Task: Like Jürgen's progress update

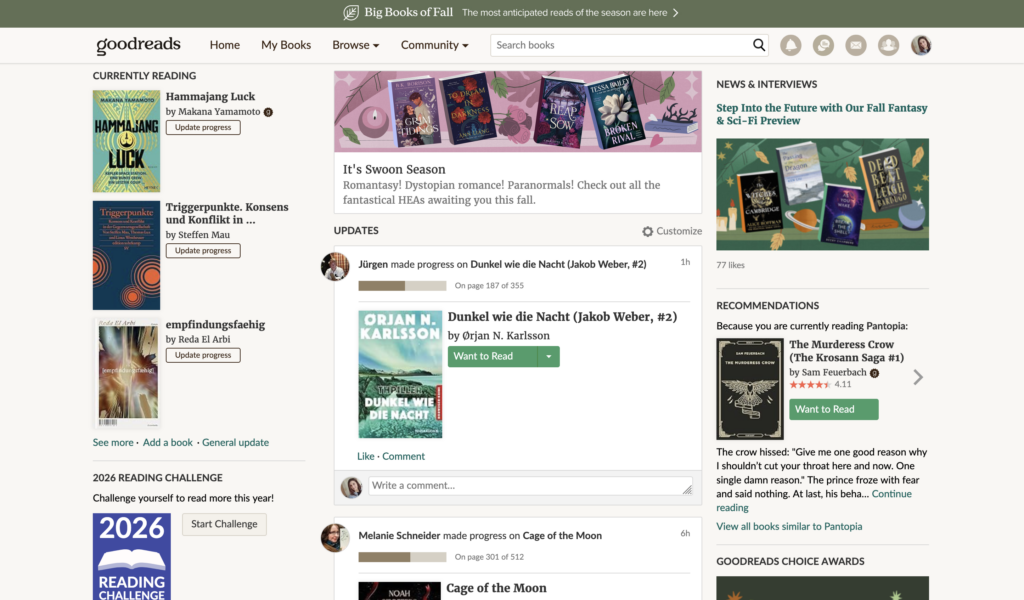Action: [366, 456]
